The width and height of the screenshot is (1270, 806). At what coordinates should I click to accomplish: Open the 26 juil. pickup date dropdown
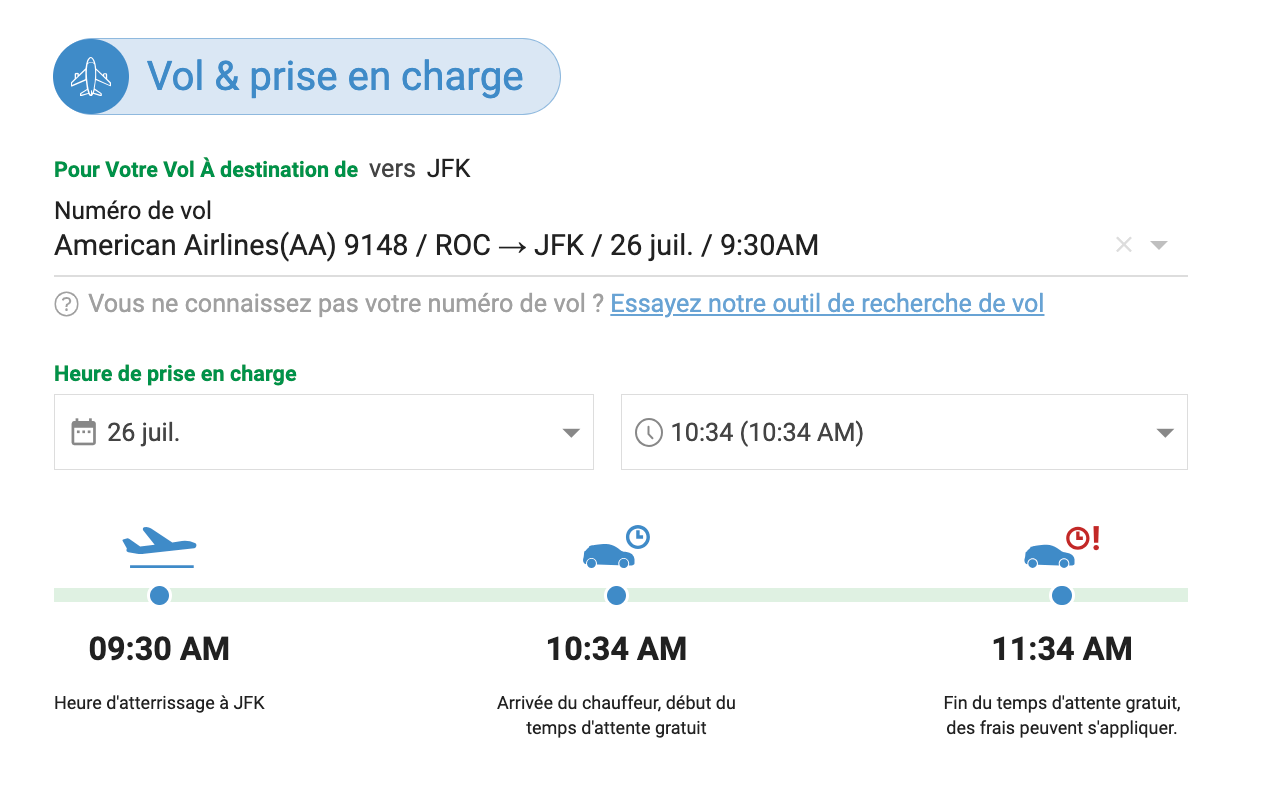coord(324,432)
